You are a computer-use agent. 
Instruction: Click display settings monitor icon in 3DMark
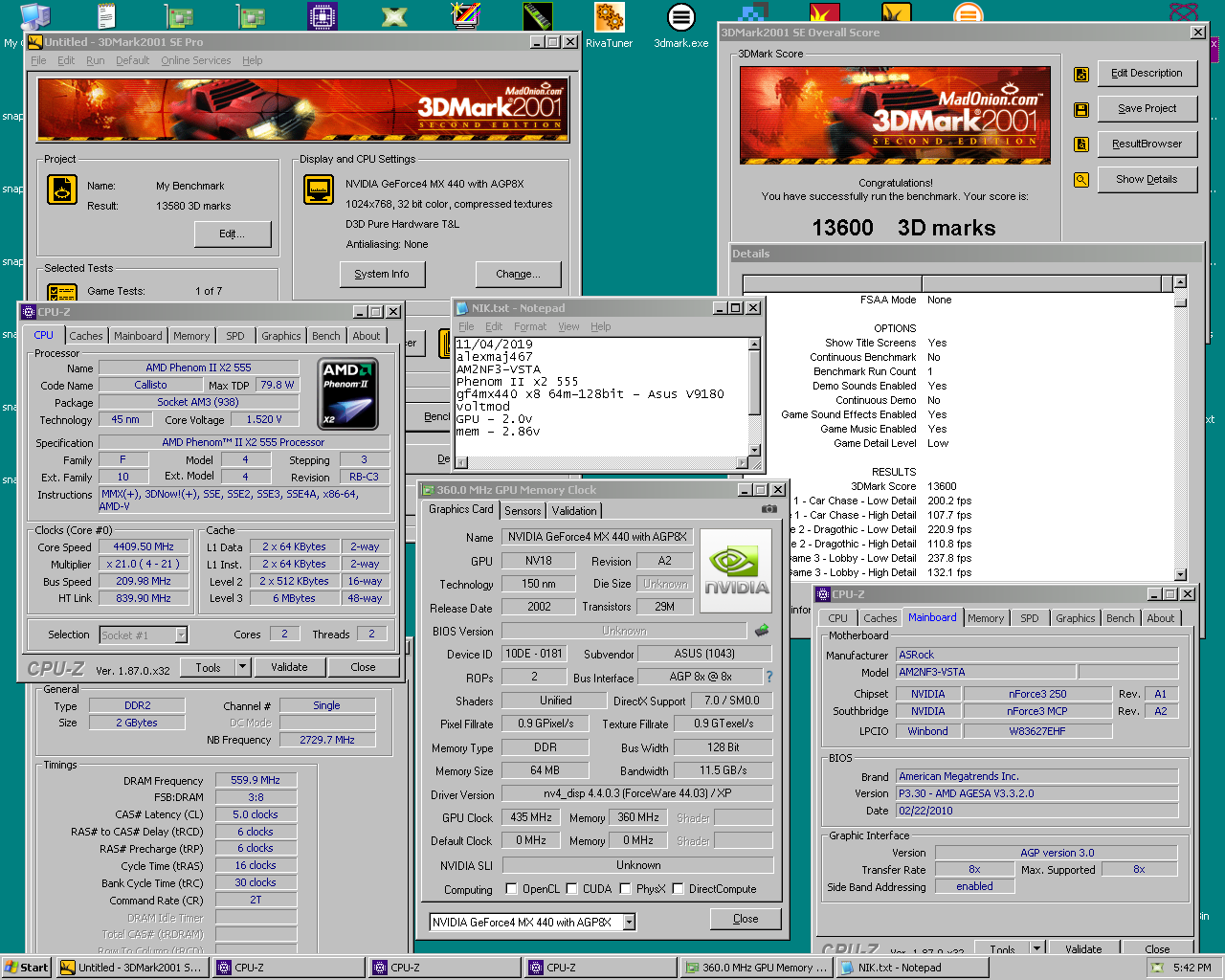(x=319, y=189)
